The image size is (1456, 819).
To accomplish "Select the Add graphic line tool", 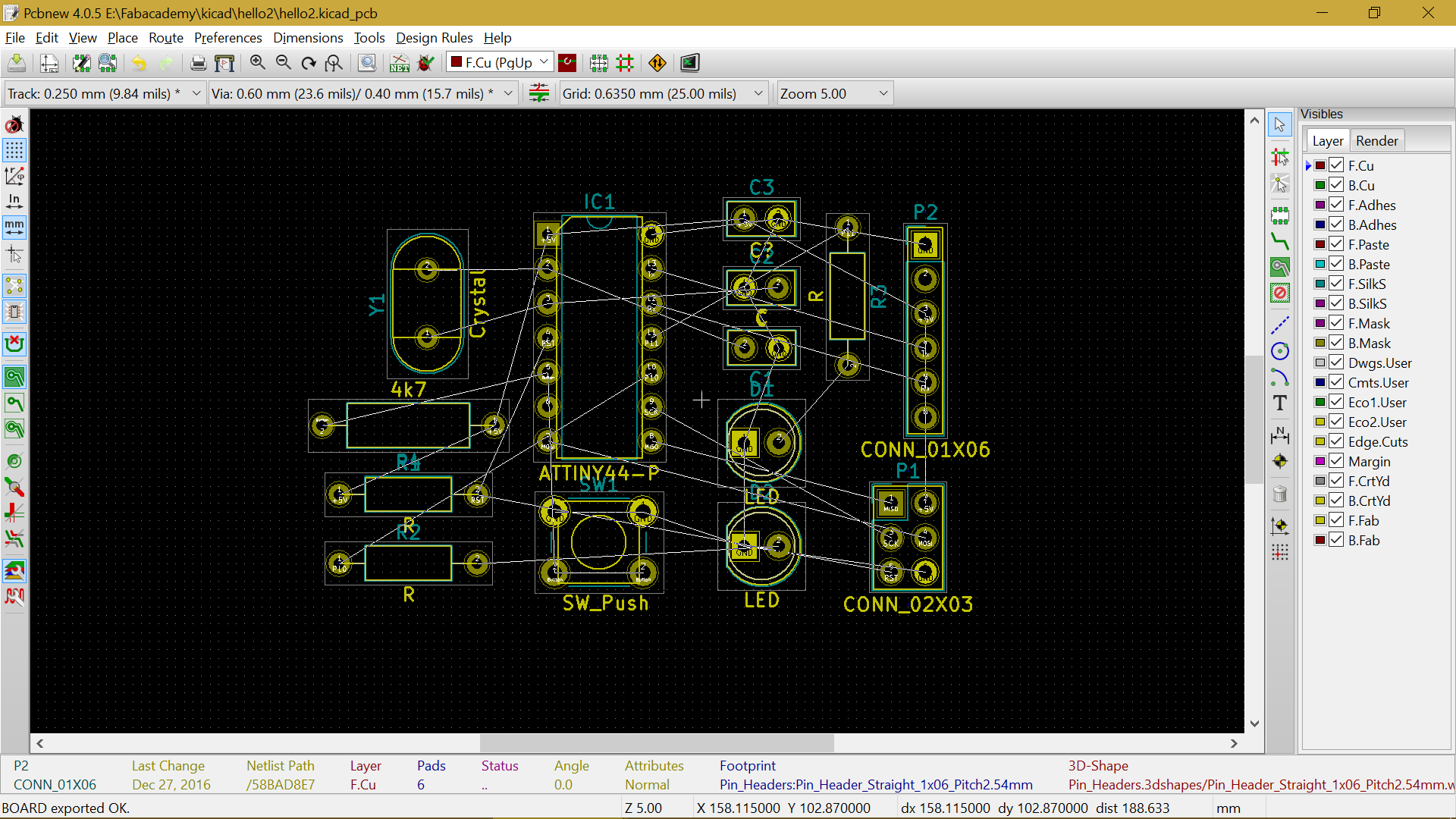I will (x=1280, y=325).
